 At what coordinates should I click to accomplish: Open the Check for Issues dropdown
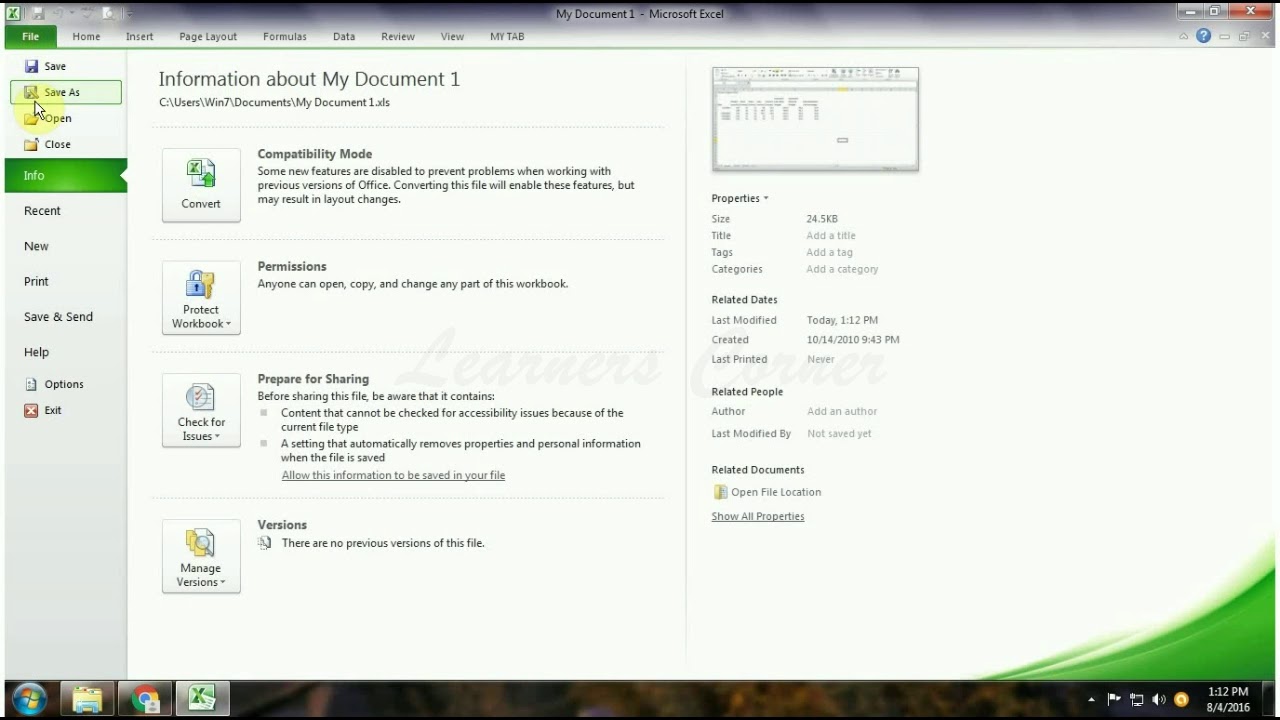tap(201, 410)
